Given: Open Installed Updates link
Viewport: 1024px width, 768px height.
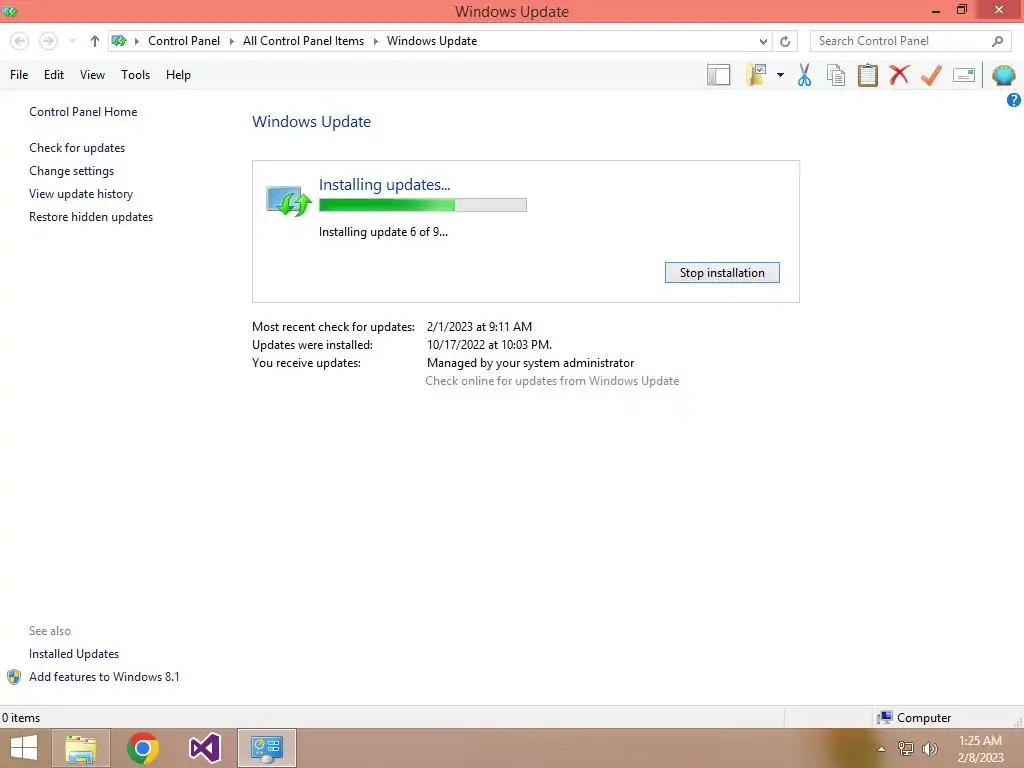Looking at the screenshot, I should click(x=74, y=654).
